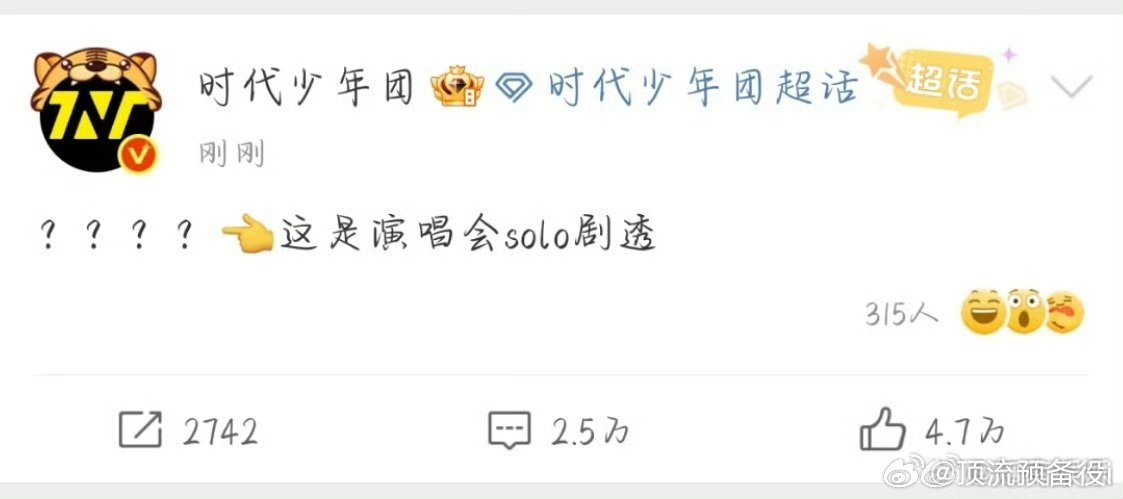The image size is (1123, 499).
Task: Tap the squinting emoji reaction
Action: pyautogui.click(x=1066, y=313)
